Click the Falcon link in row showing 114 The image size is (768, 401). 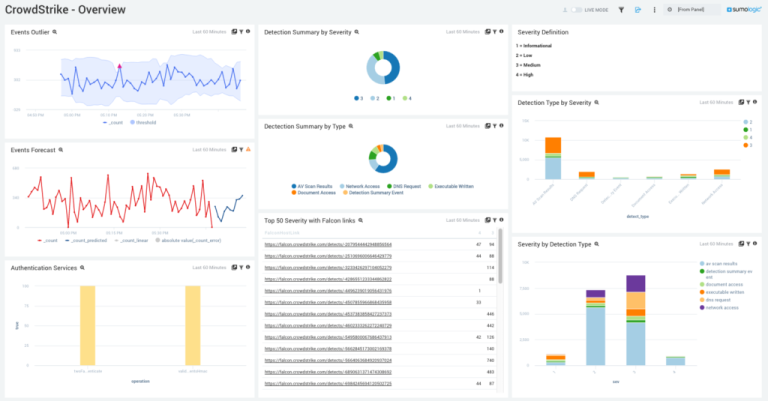pos(328,268)
